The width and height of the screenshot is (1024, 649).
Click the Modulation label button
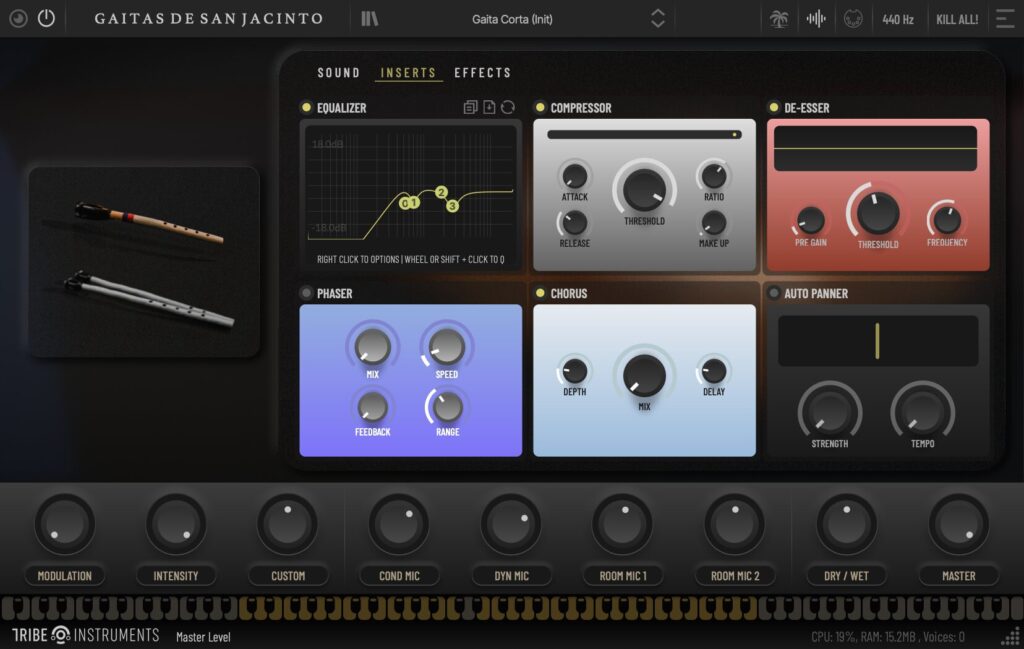coord(64,576)
